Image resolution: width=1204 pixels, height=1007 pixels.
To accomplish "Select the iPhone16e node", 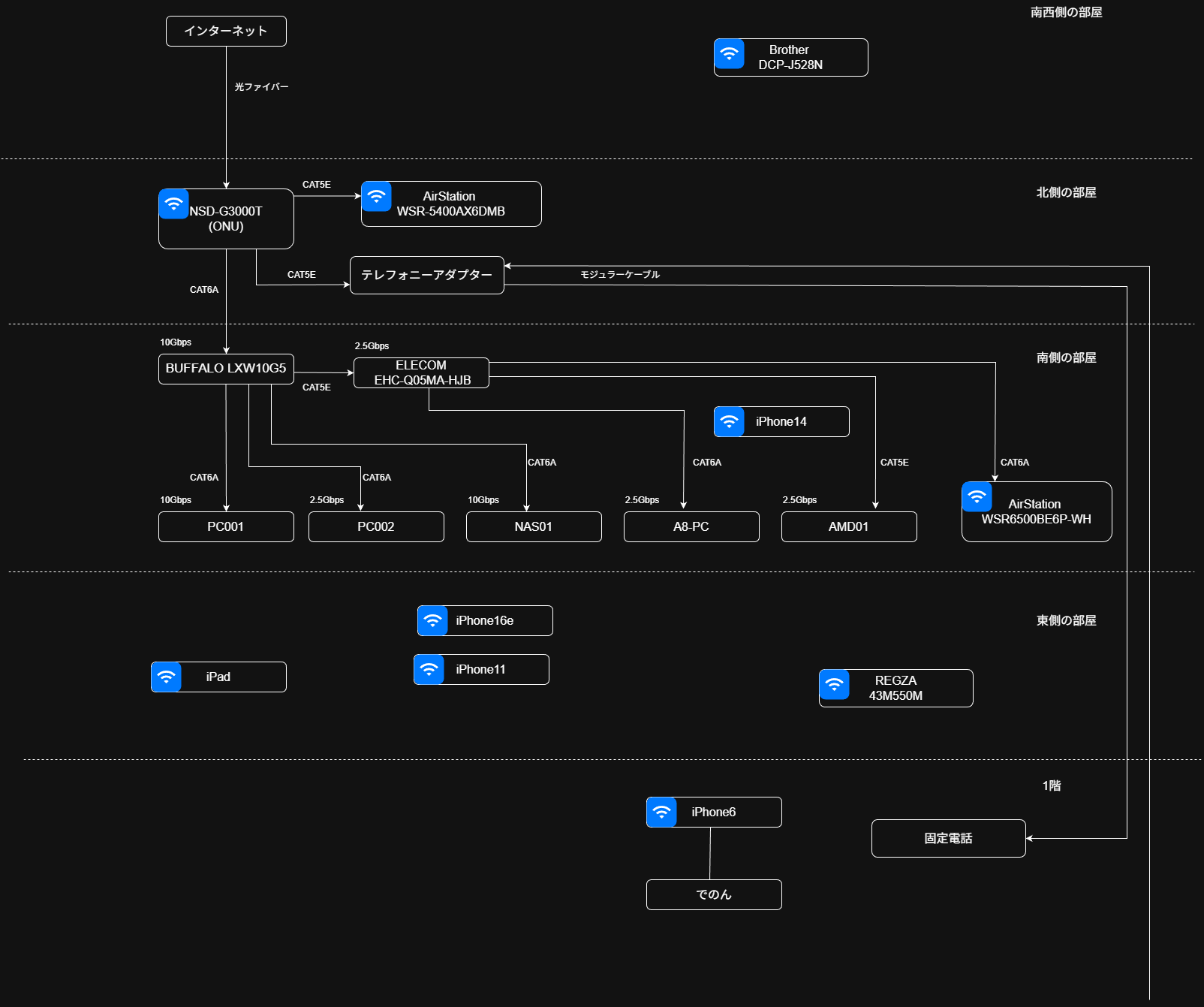I will pyautogui.click(x=485, y=620).
